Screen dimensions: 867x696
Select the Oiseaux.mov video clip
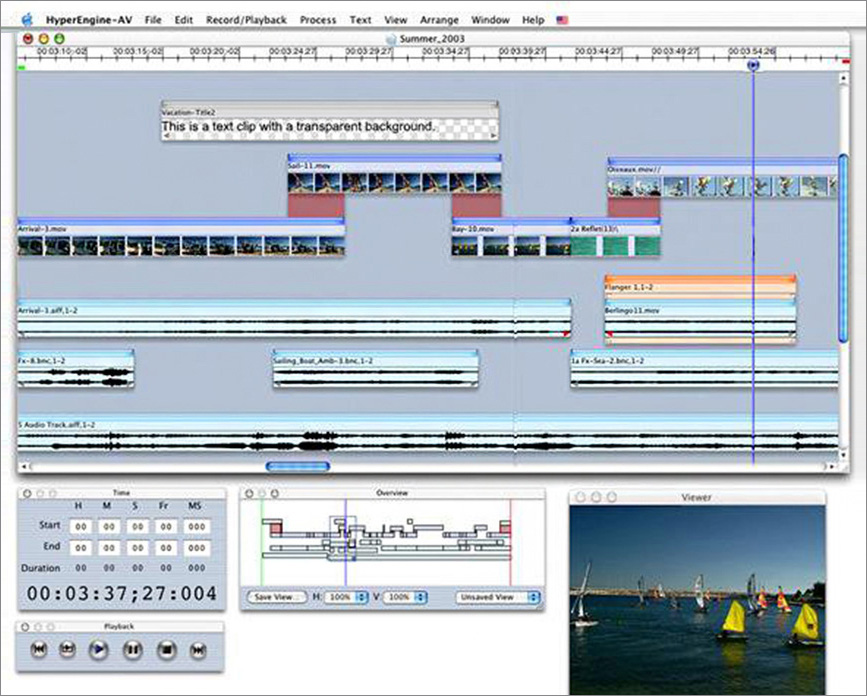tap(723, 178)
